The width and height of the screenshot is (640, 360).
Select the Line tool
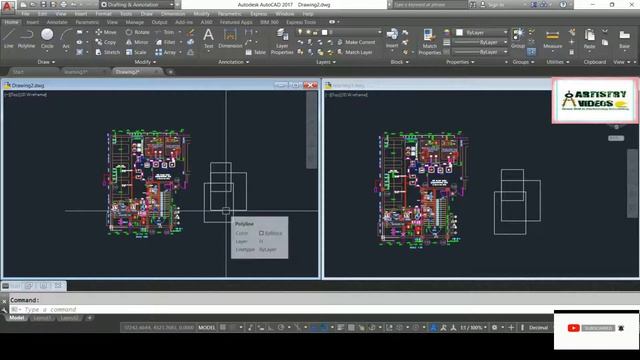coord(9,39)
